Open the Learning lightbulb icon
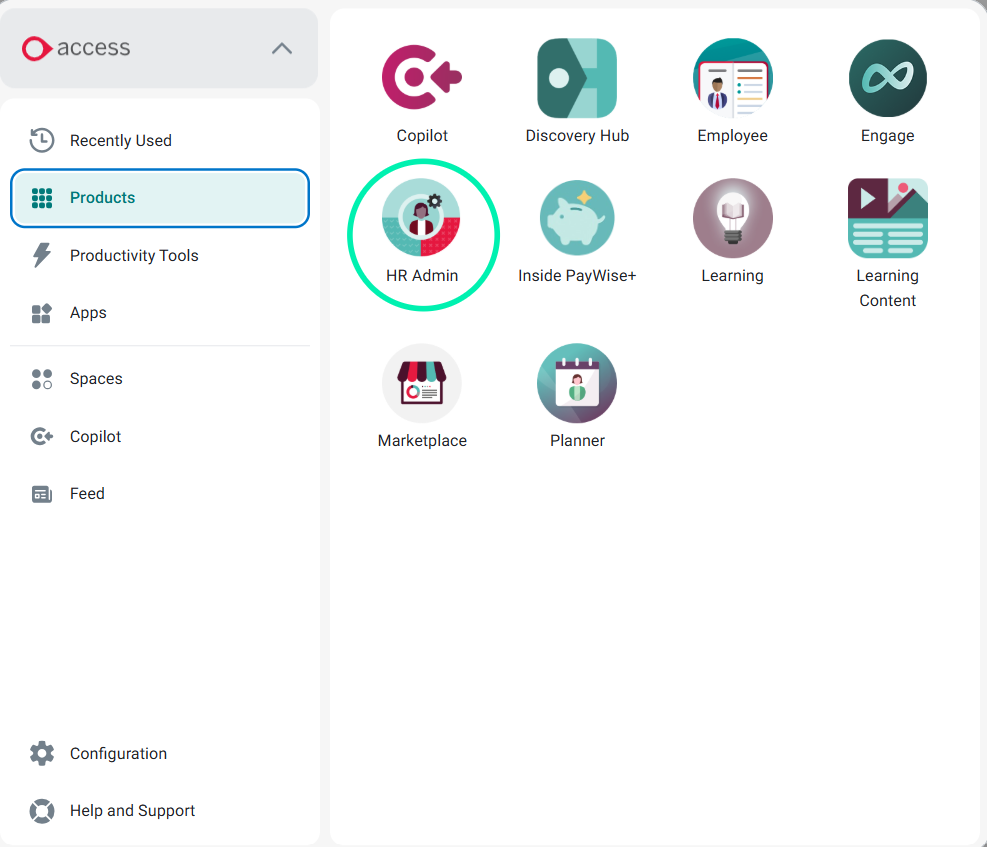This screenshot has height=847, width=987. point(733,218)
